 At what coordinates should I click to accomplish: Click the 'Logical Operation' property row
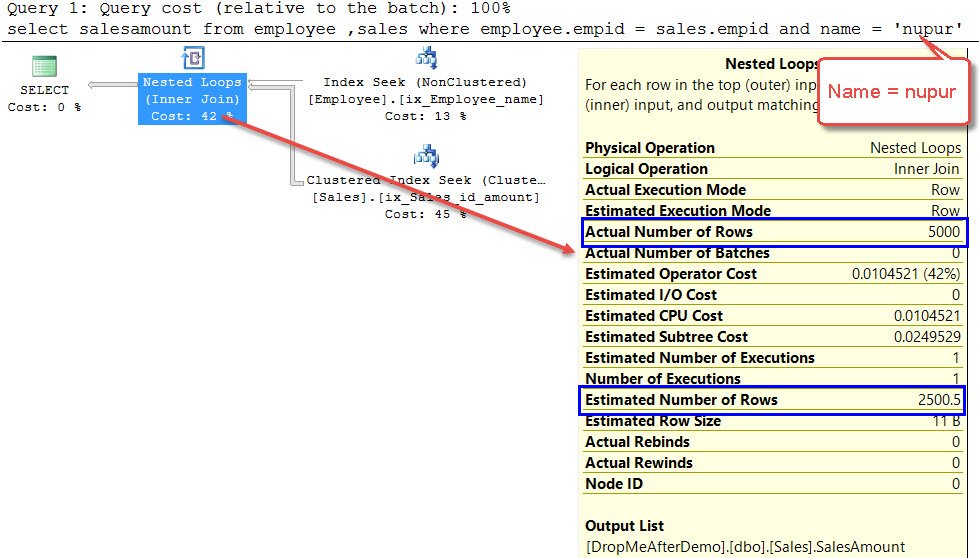tap(773, 169)
